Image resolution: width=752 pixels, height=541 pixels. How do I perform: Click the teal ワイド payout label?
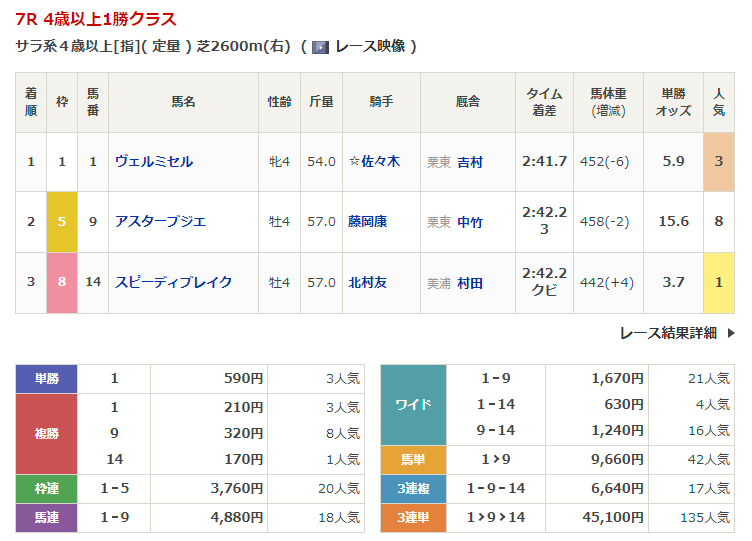pyautogui.click(x=413, y=404)
